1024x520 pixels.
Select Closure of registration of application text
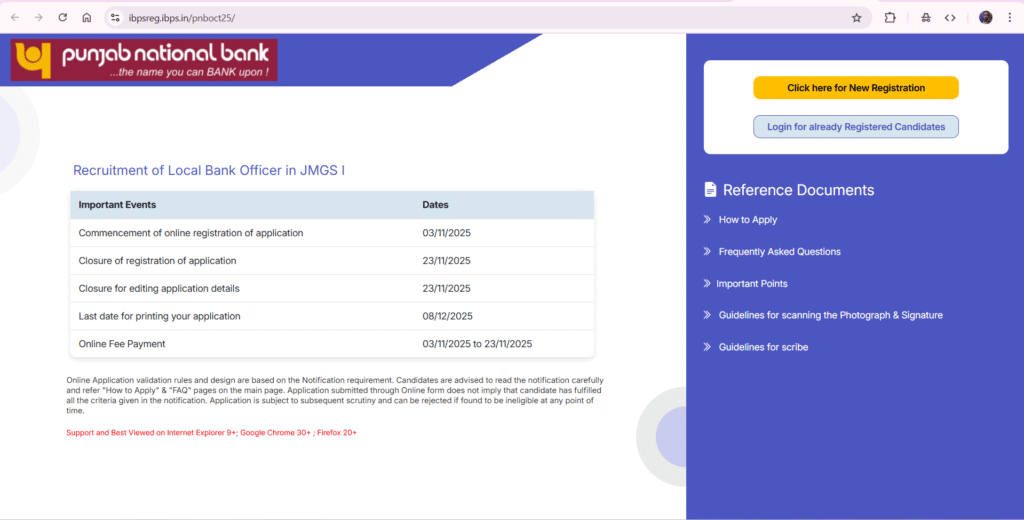pyautogui.click(x=157, y=261)
